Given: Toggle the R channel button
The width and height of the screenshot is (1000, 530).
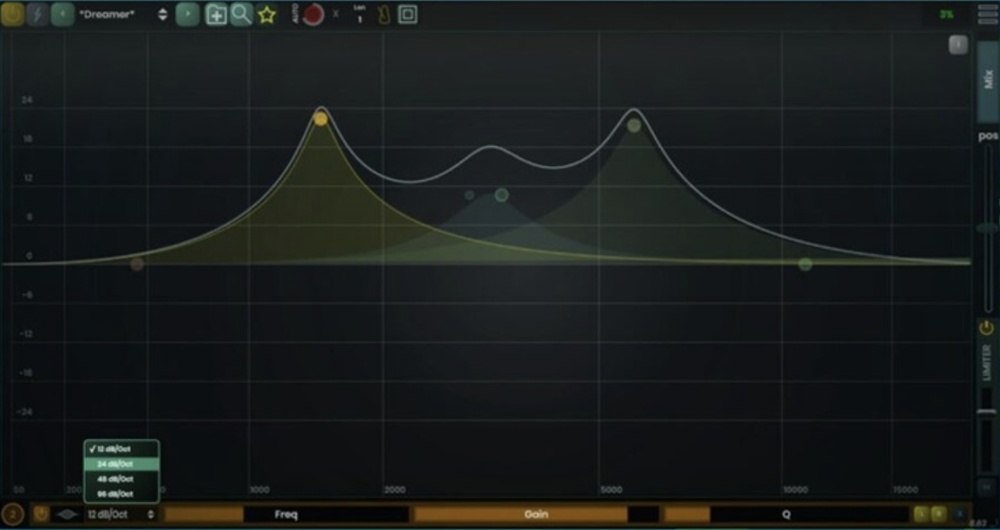Looking at the screenshot, I should [939, 514].
